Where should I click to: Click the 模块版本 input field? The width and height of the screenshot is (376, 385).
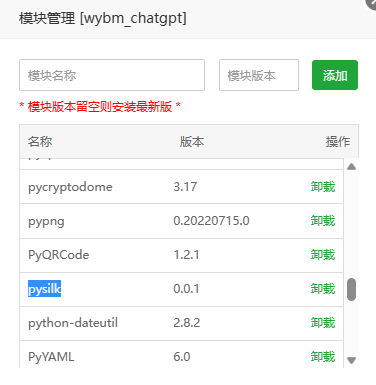point(259,75)
